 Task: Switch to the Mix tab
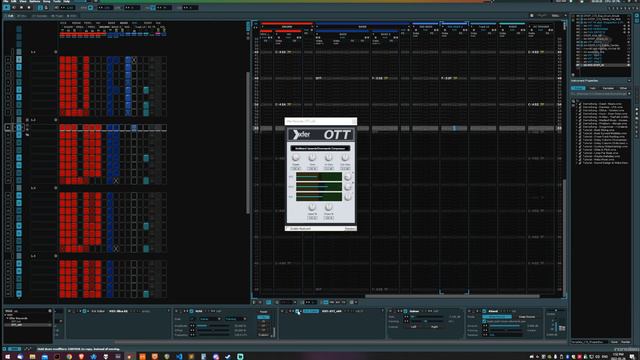coord(22,16)
